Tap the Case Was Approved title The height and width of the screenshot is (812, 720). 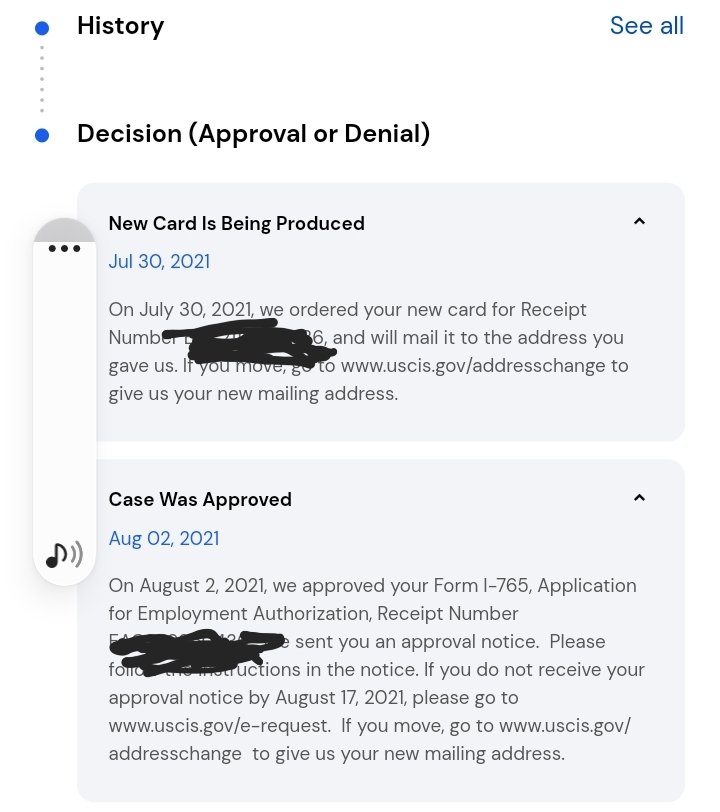click(200, 499)
